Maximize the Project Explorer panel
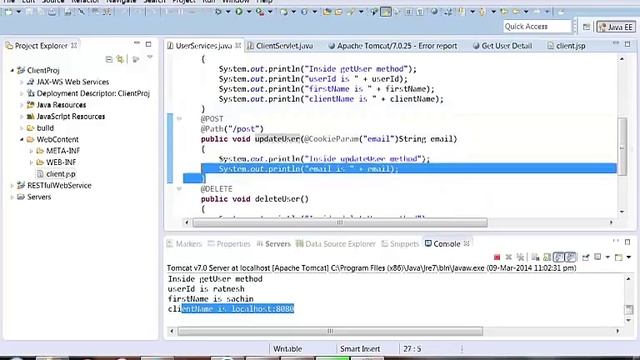The image size is (640, 360). click(149, 44)
